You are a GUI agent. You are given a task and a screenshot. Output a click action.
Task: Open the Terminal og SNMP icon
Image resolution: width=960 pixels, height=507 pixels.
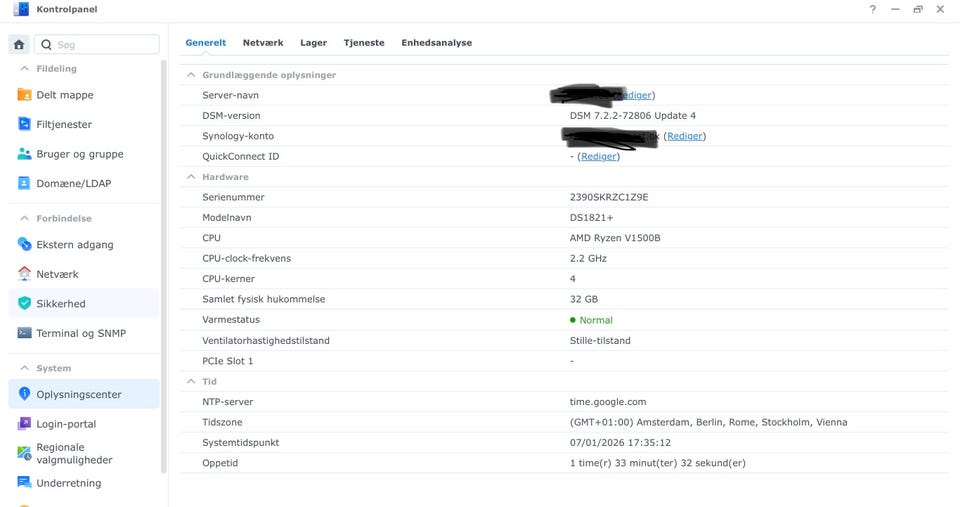coord(24,333)
